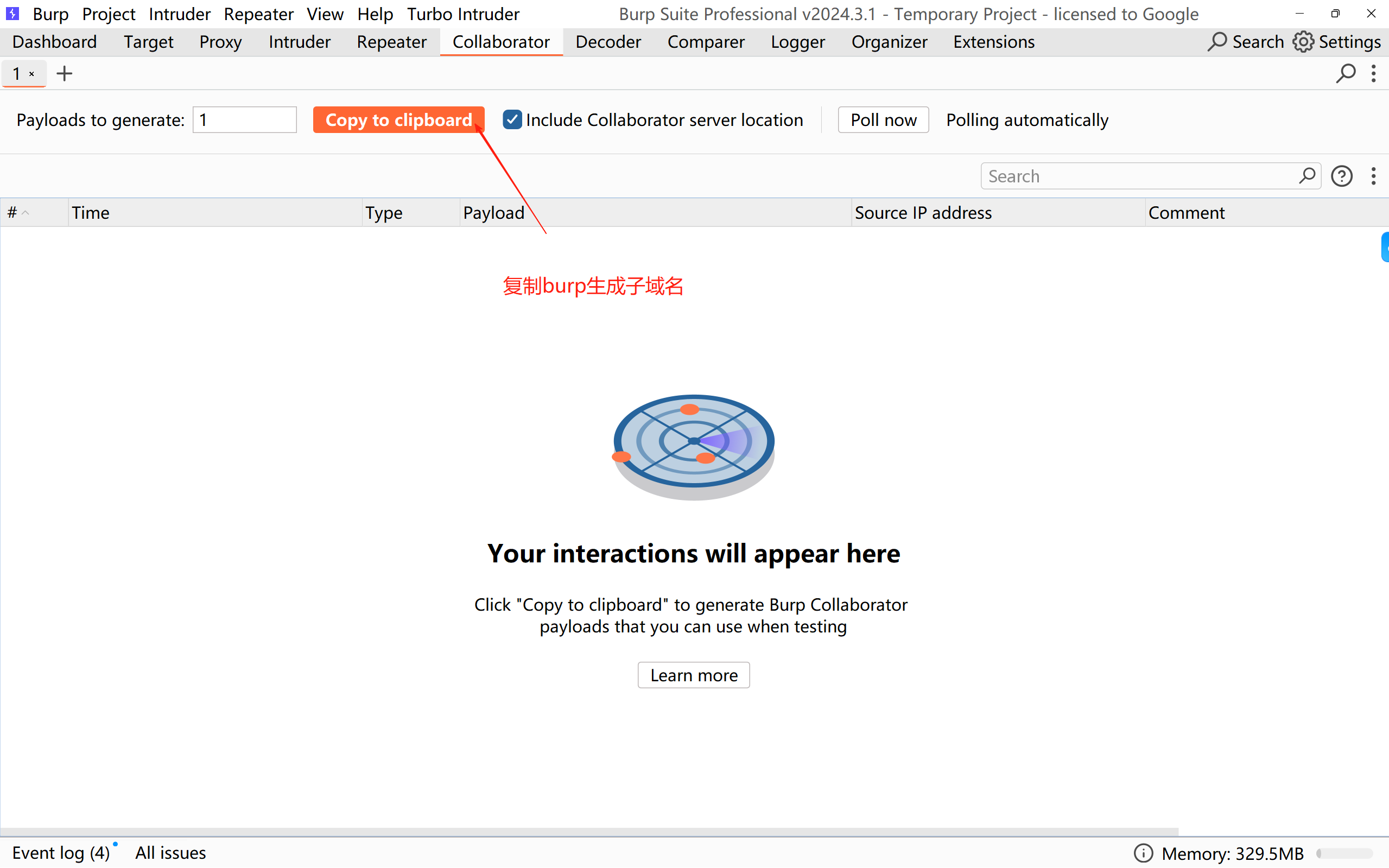Click the magnifier inside the interactions search field
The image size is (1389, 868).
[1307, 176]
